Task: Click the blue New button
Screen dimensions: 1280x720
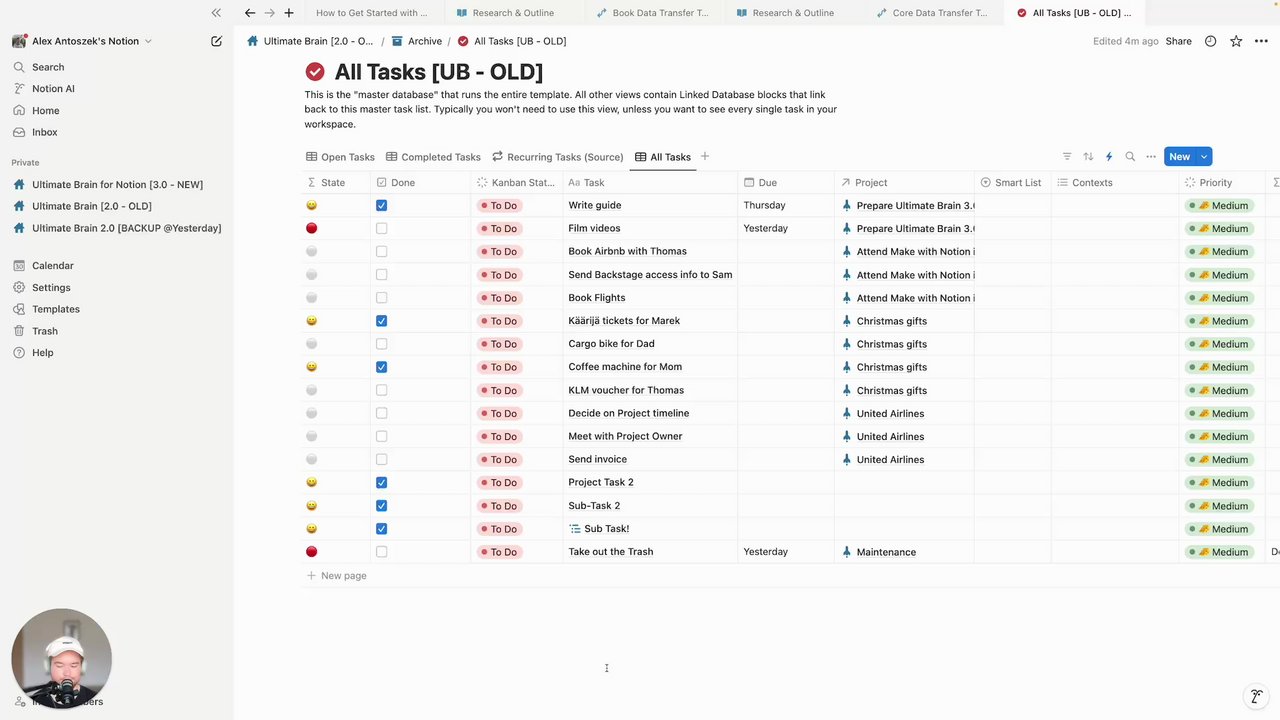Action: (x=1180, y=157)
